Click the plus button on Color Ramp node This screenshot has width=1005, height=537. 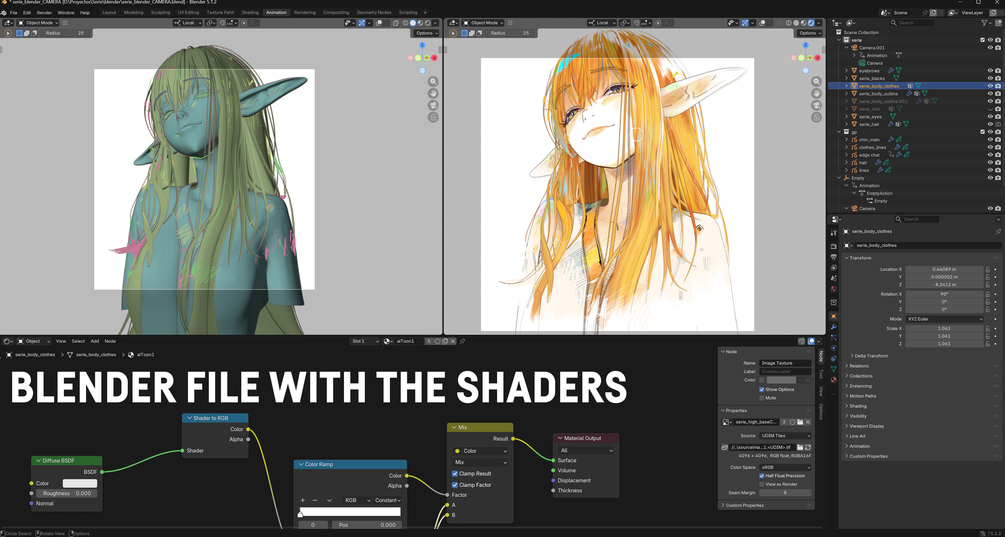pyautogui.click(x=303, y=500)
